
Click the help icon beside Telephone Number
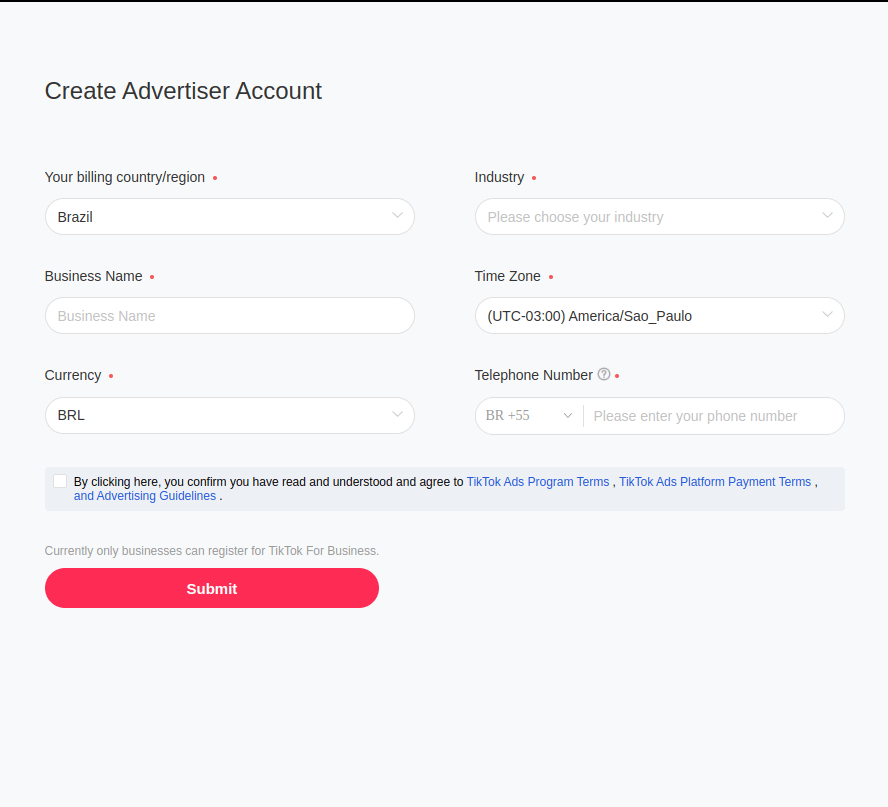coord(604,375)
